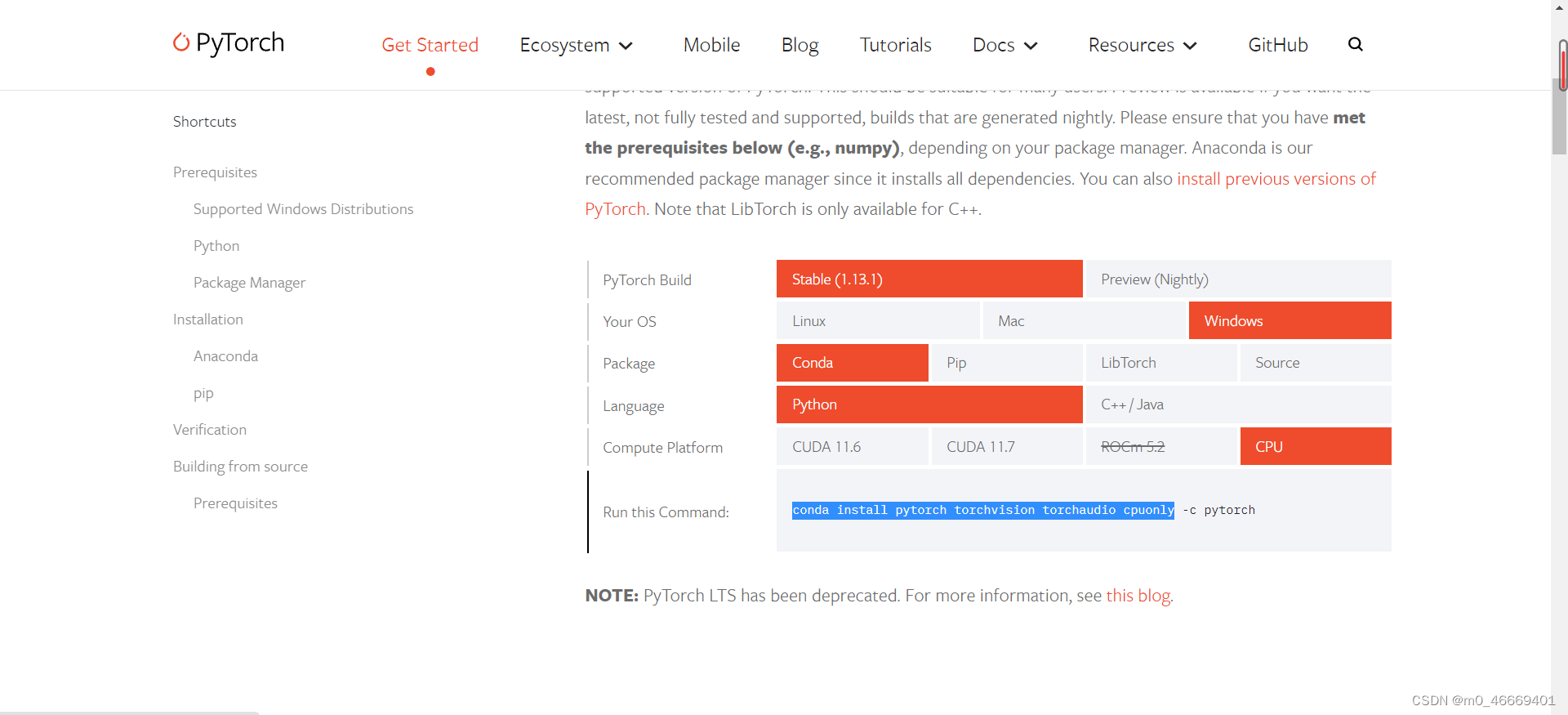Click the Compute Platform row label

click(662, 448)
